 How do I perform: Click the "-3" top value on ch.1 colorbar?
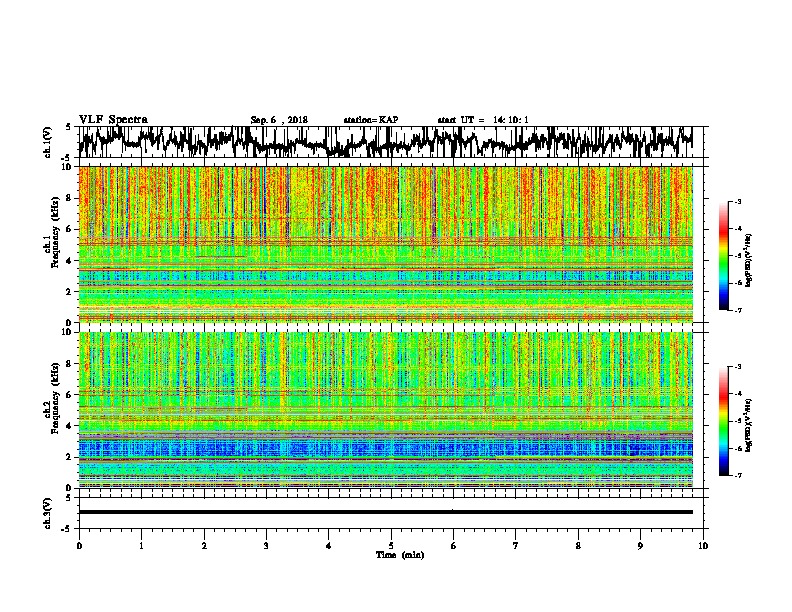coord(737,201)
